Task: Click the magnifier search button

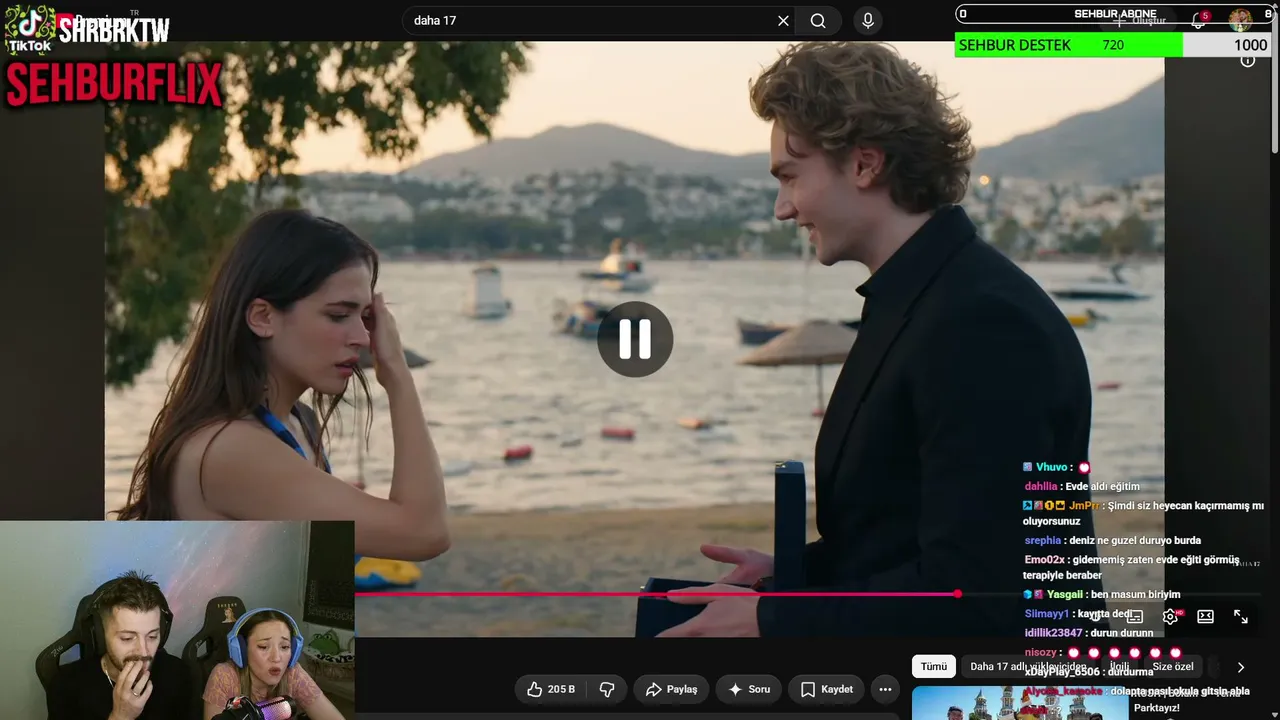Action: [x=818, y=21]
